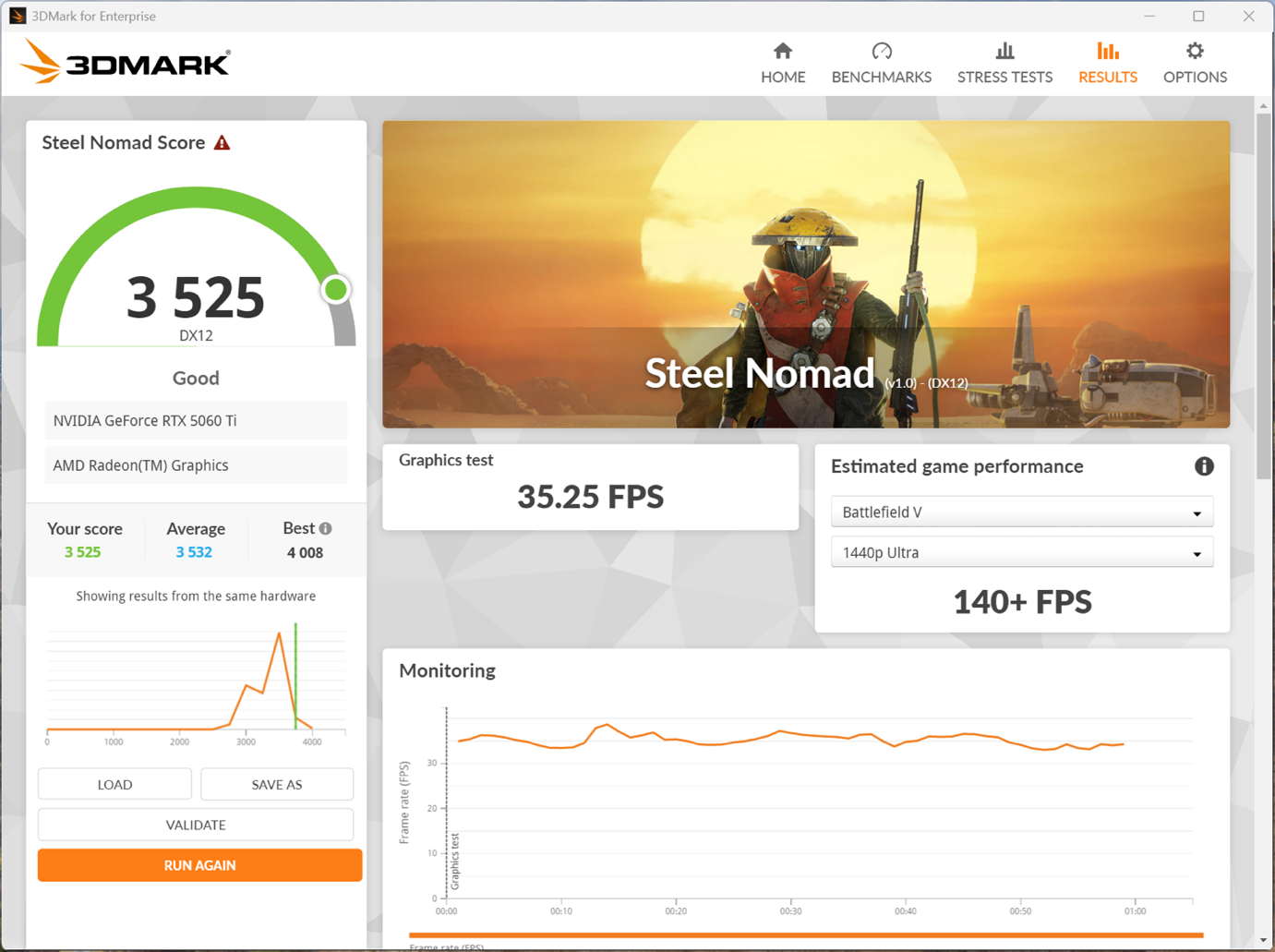Click the 3DMark app icon in title bar

coord(17,16)
